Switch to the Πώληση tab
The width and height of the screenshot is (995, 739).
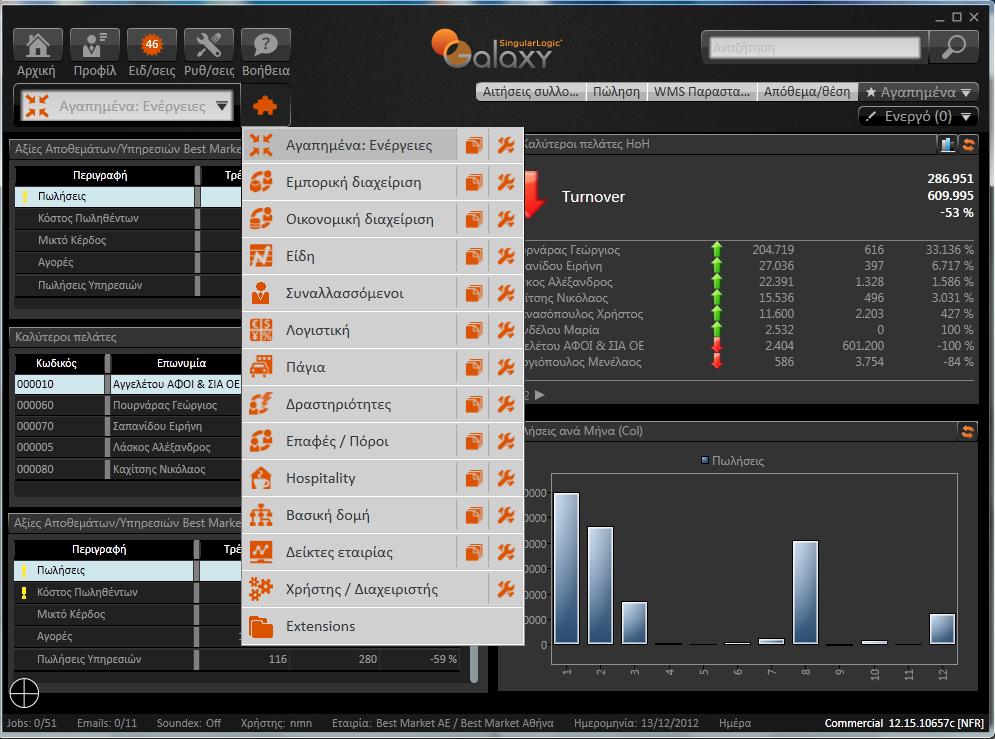(x=616, y=92)
